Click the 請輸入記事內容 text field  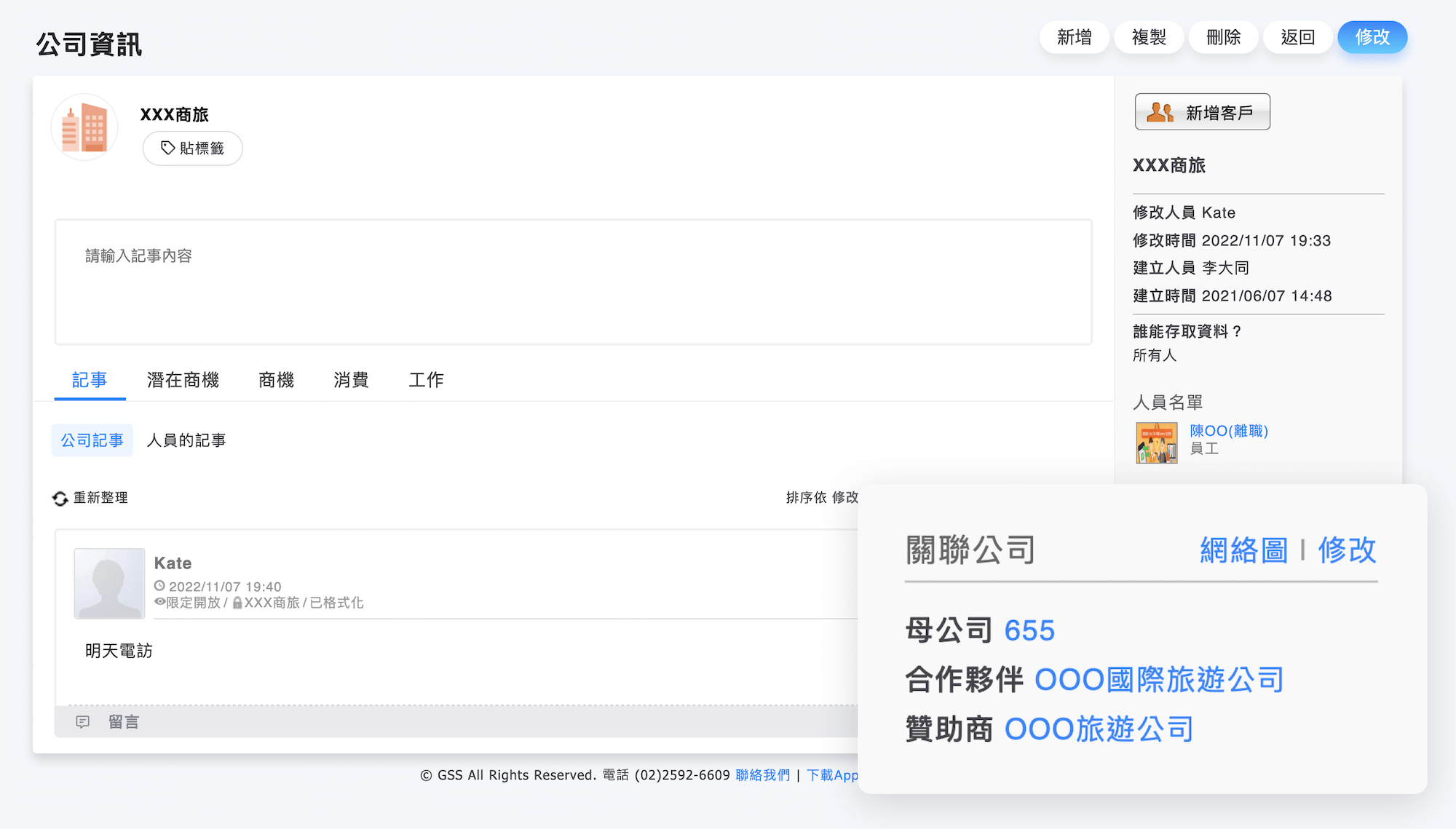[573, 282]
